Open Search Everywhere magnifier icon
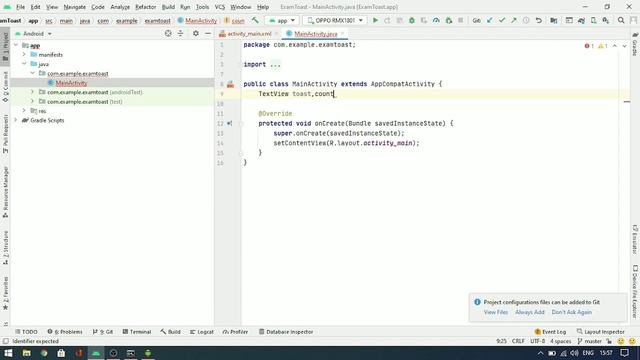The image size is (640, 360). pos(621,20)
